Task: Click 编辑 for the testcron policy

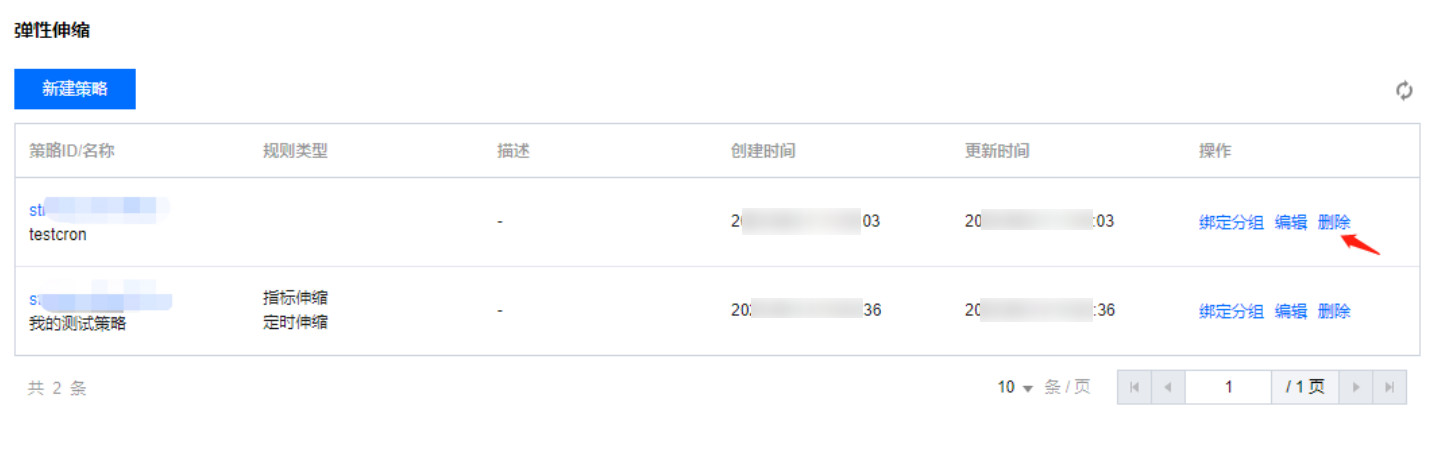Action: click(x=1291, y=222)
